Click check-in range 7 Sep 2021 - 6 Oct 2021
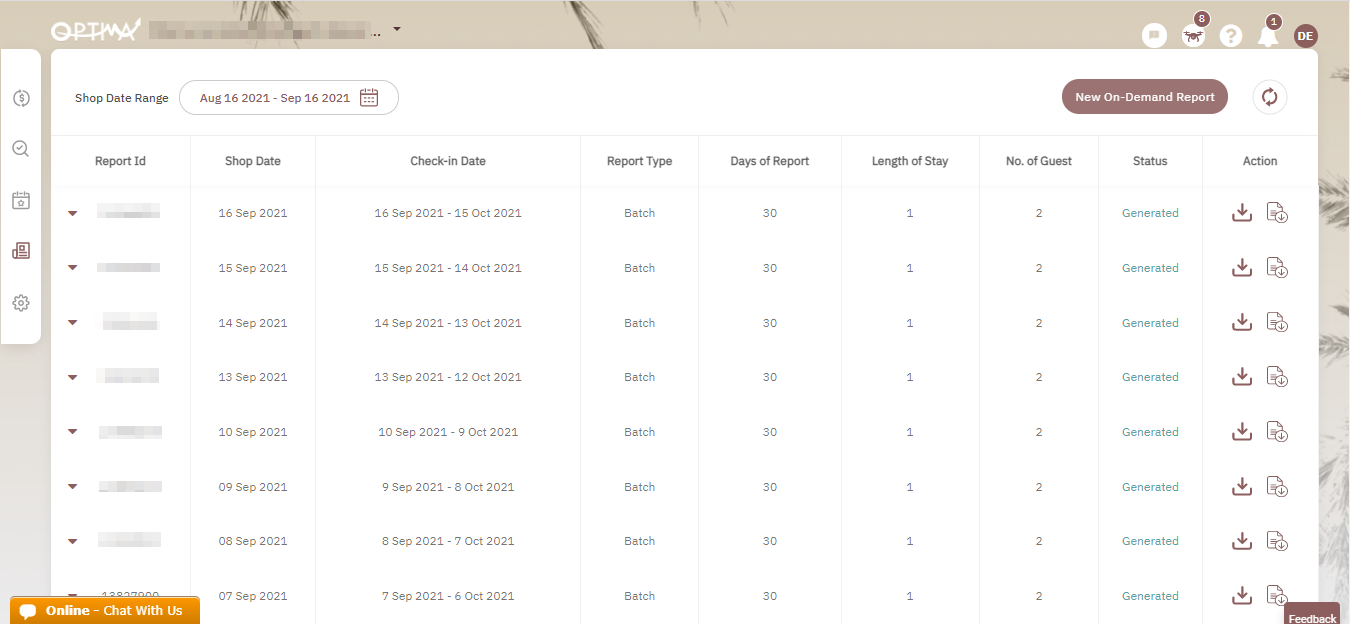Viewport: 1350px width, 624px height. [448, 596]
